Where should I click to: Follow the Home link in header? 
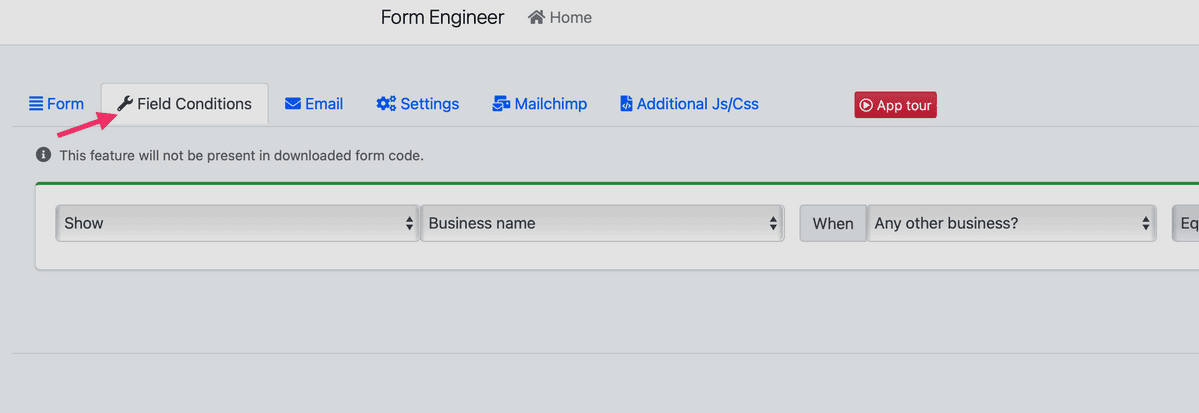(x=560, y=17)
